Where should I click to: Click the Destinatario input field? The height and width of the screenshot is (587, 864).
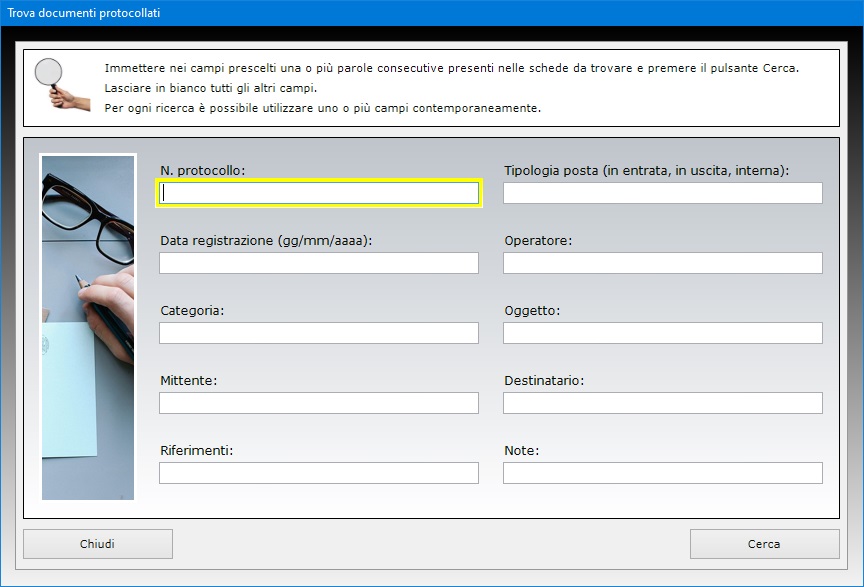click(x=663, y=403)
